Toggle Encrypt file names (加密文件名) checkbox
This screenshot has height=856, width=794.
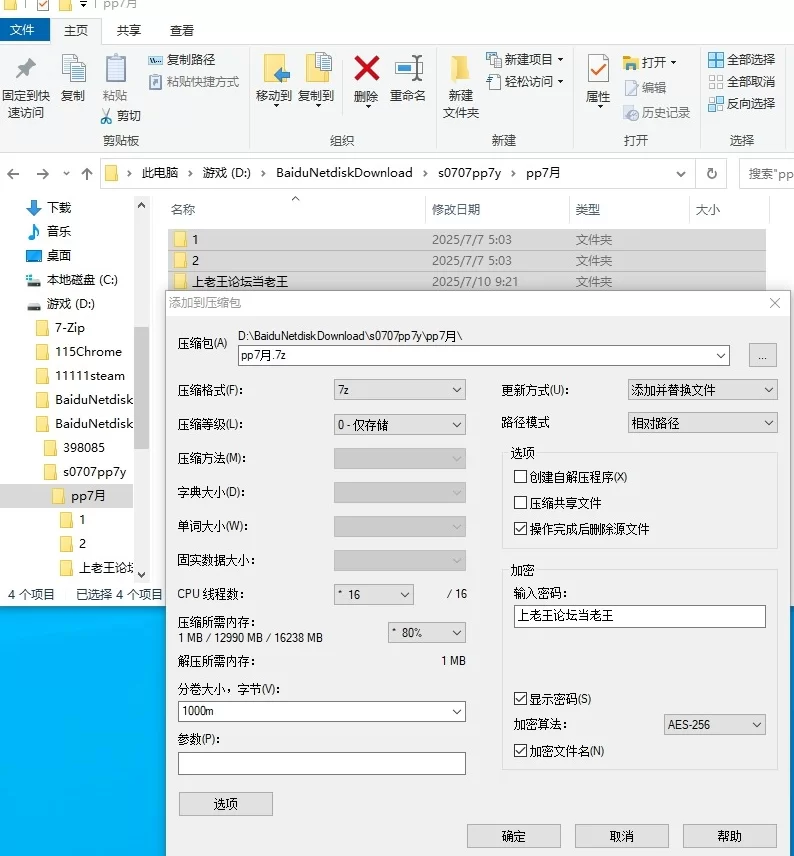520,751
